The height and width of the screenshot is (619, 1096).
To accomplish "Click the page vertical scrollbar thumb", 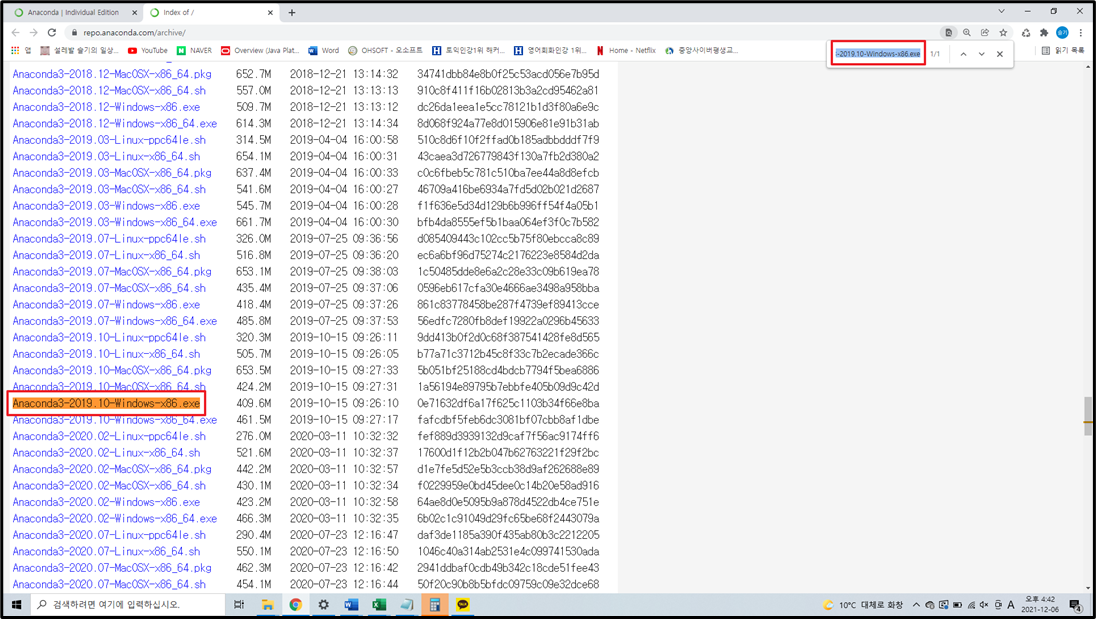I will pyautogui.click(x=1088, y=416).
